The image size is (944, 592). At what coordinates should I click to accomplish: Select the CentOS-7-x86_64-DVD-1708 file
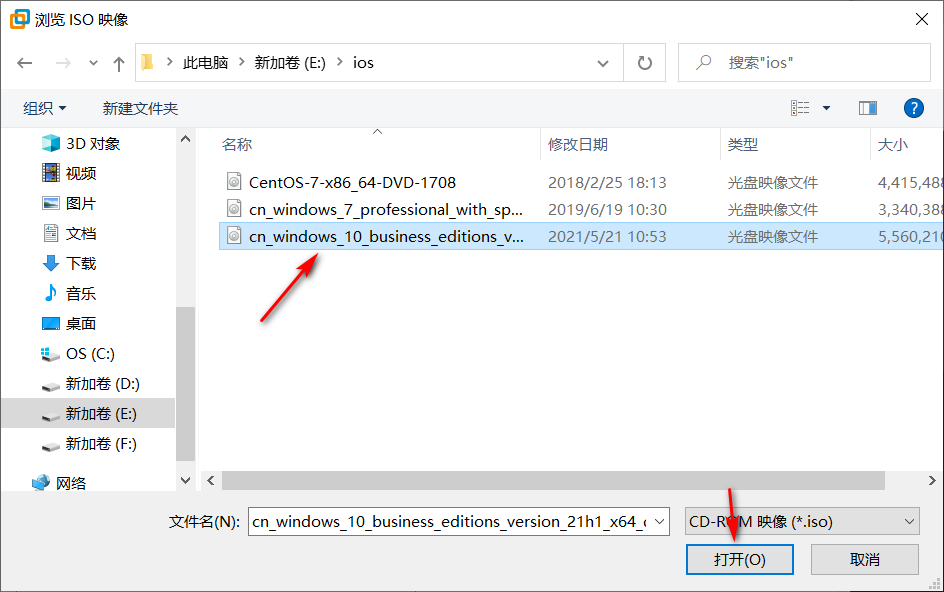(x=352, y=182)
